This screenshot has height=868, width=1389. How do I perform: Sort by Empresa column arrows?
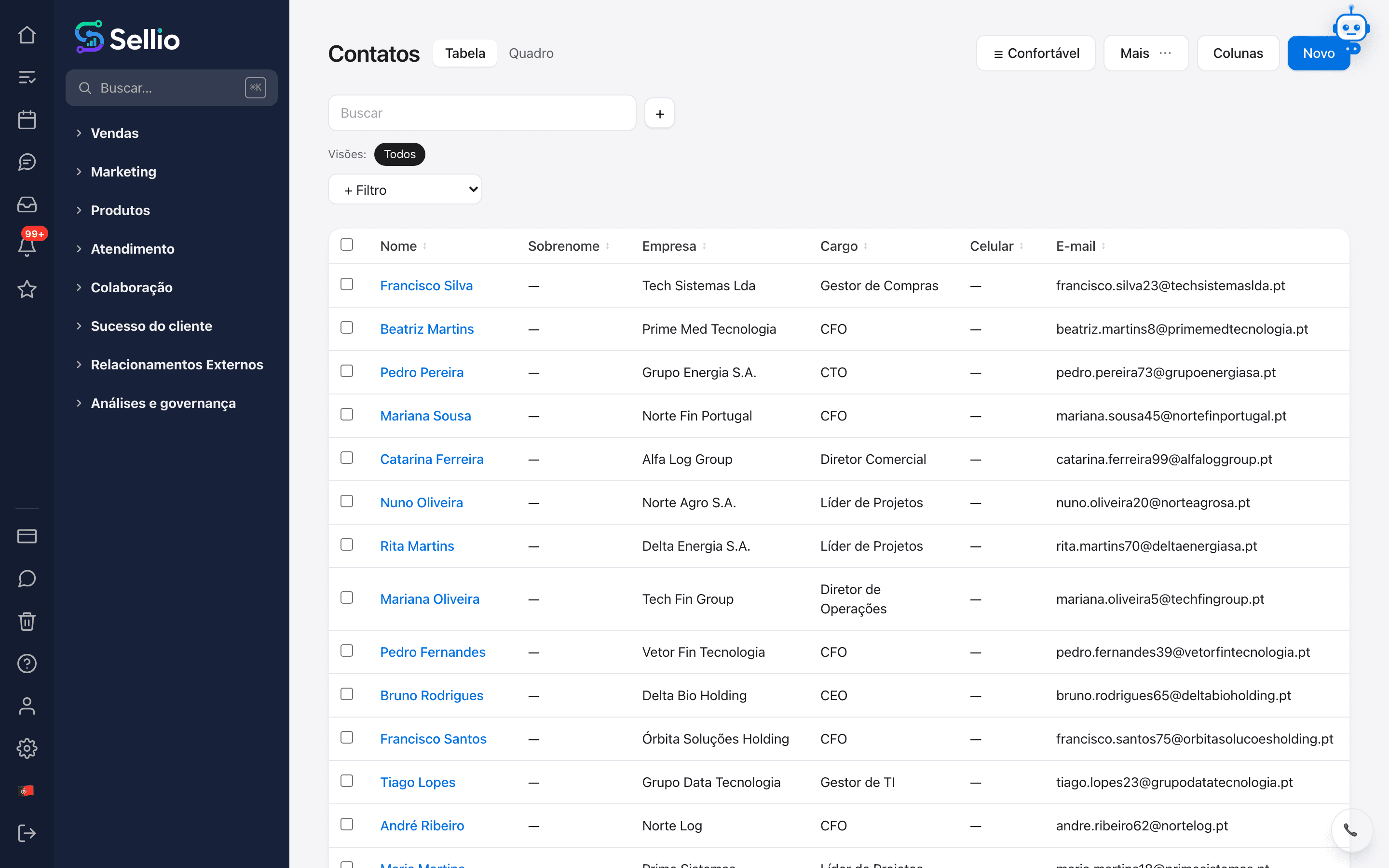pyautogui.click(x=704, y=246)
